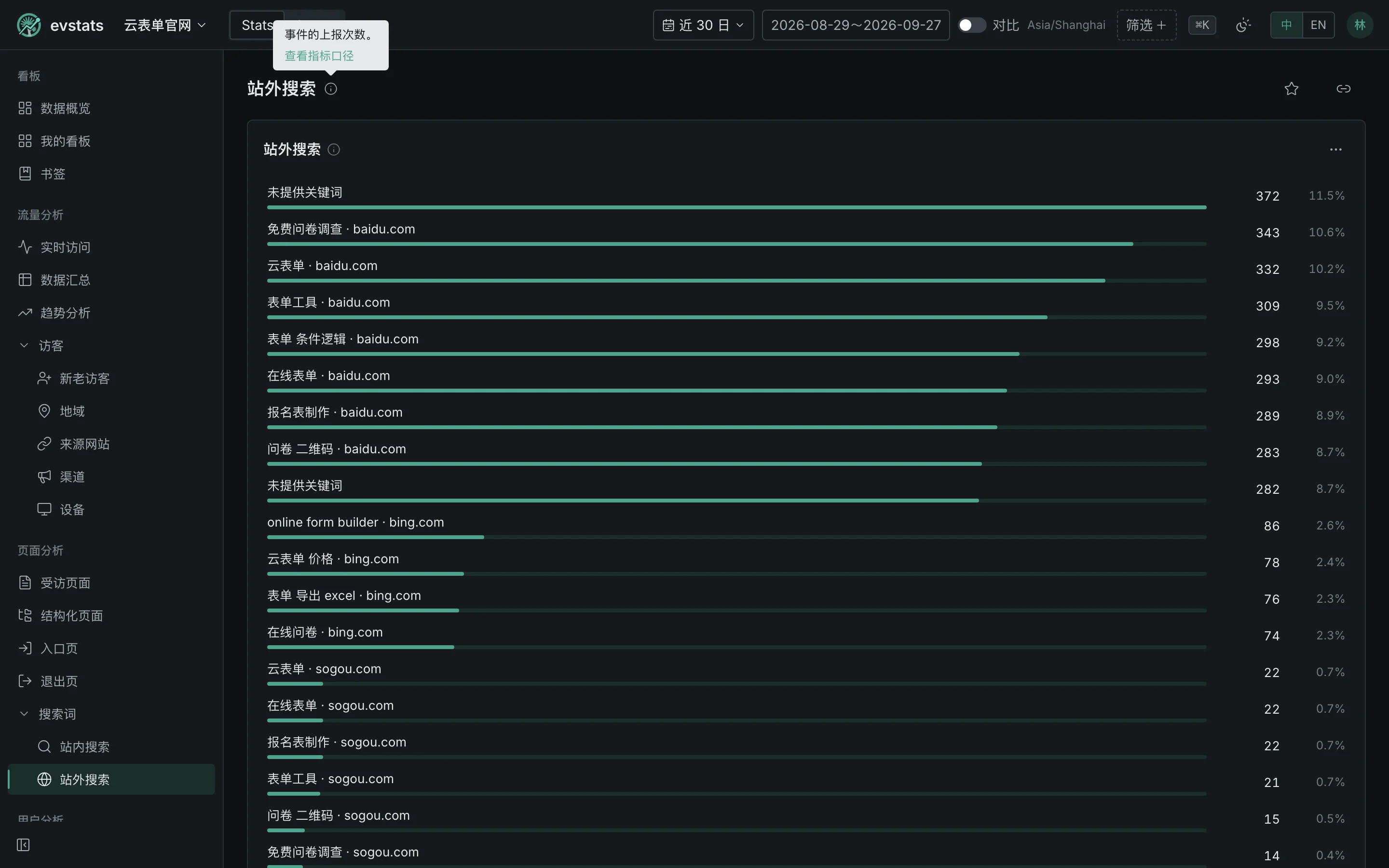Click the 筛选 + filter button
The width and height of the screenshot is (1389, 868).
[1146, 25]
